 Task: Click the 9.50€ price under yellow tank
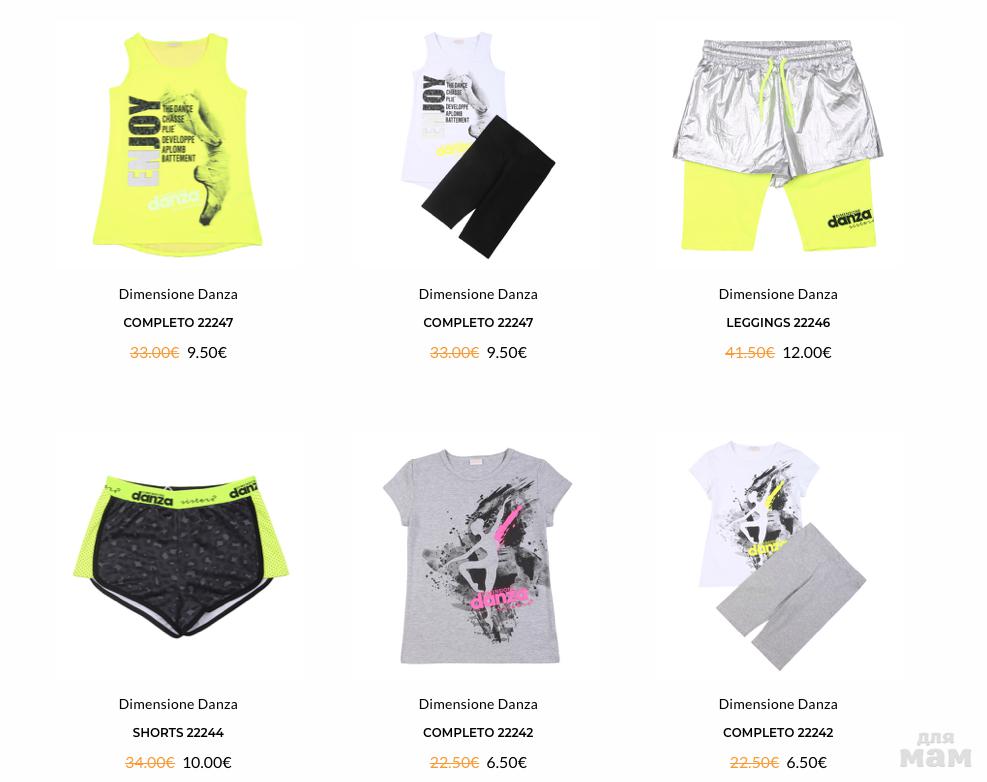pyautogui.click(x=207, y=353)
